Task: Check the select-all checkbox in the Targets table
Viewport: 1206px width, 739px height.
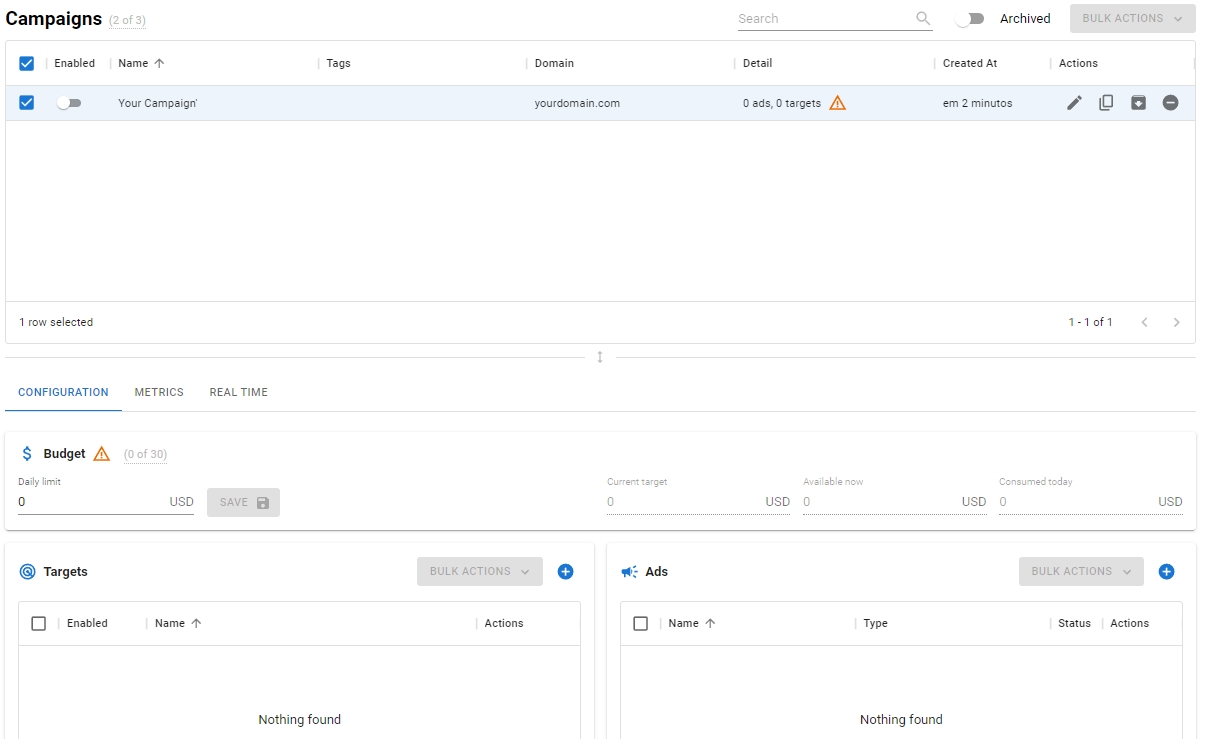Action: click(39, 624)
